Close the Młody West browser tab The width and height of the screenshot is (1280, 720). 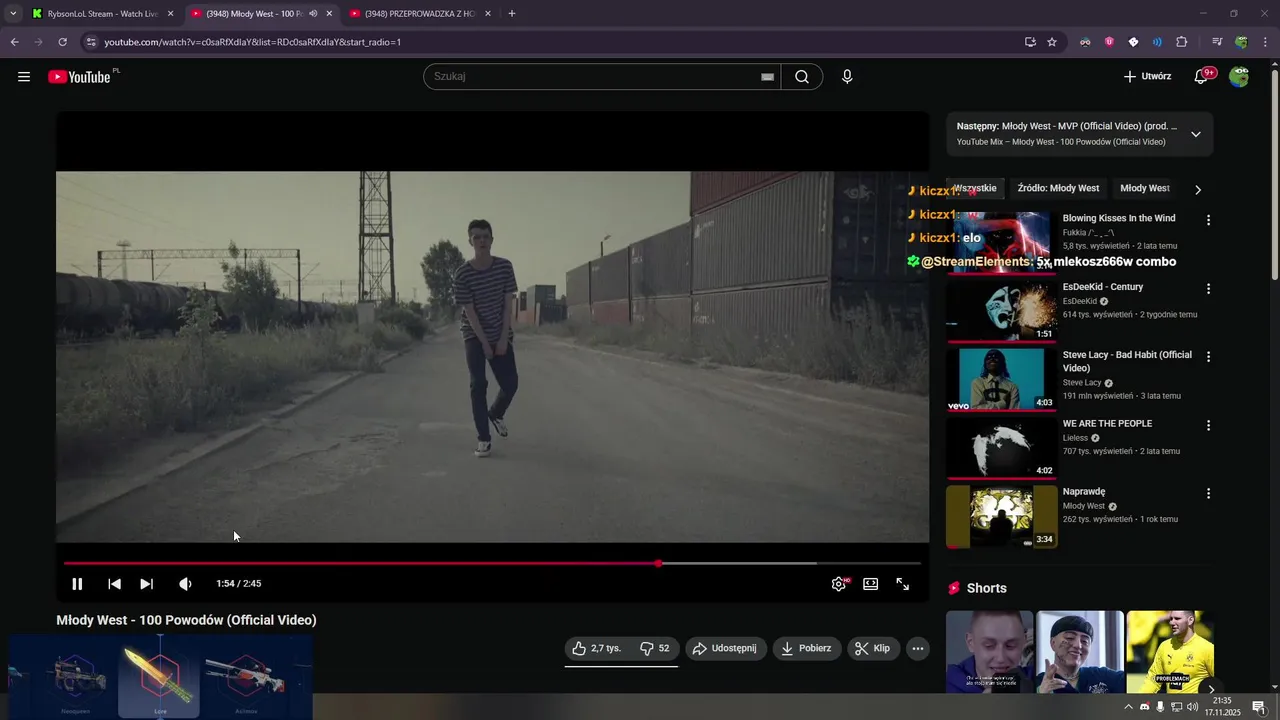point(329,14)
